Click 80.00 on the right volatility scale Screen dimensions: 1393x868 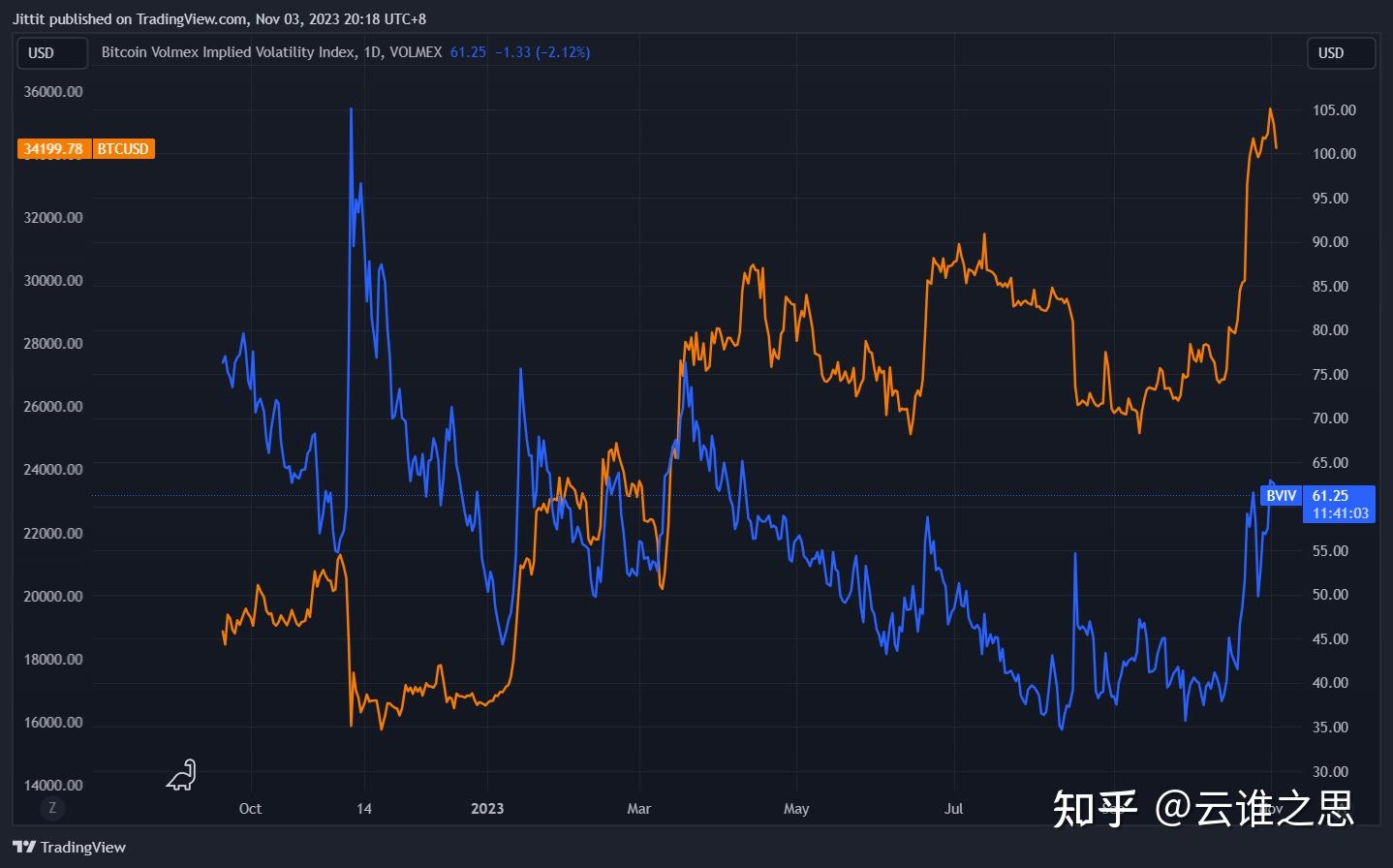point(1330,329)
